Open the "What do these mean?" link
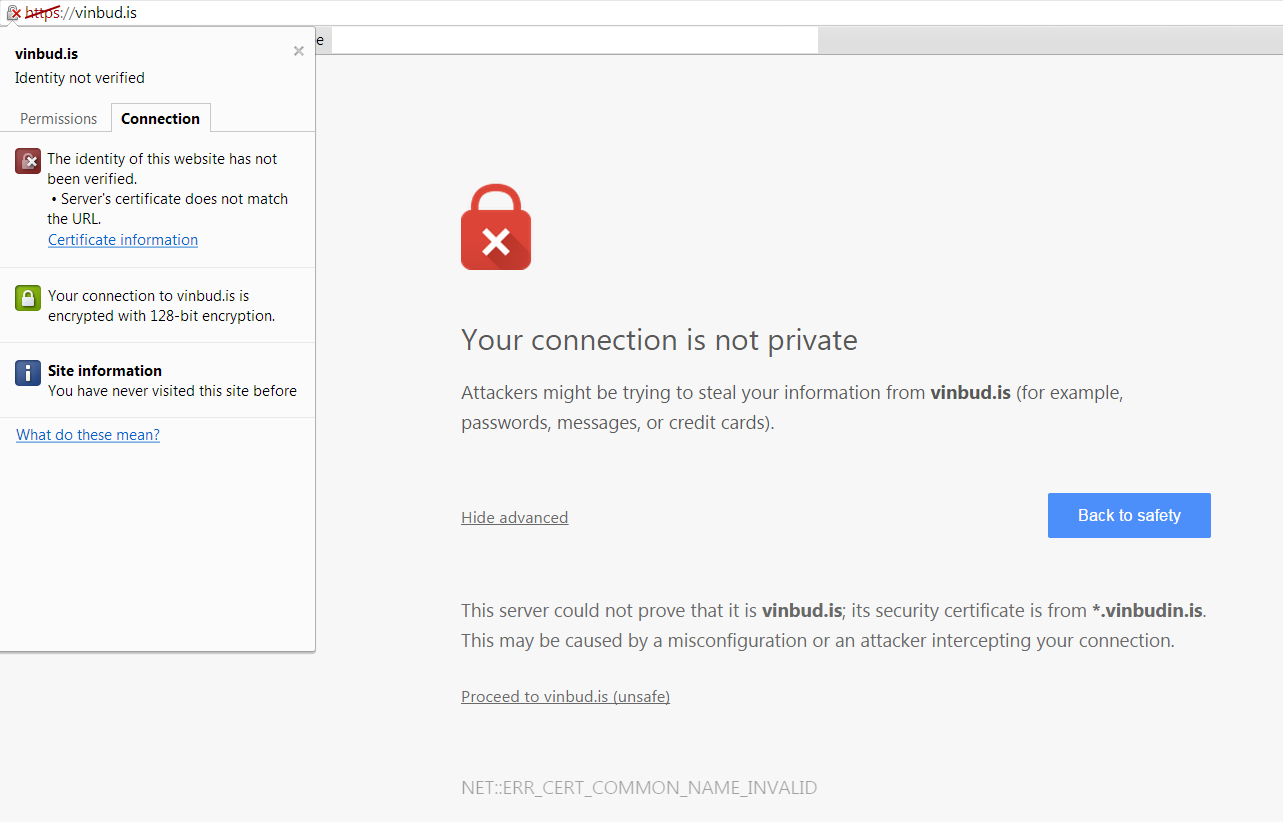This screenshot has width=1283, height=822. pyautogui.click(x=88, y=435)
